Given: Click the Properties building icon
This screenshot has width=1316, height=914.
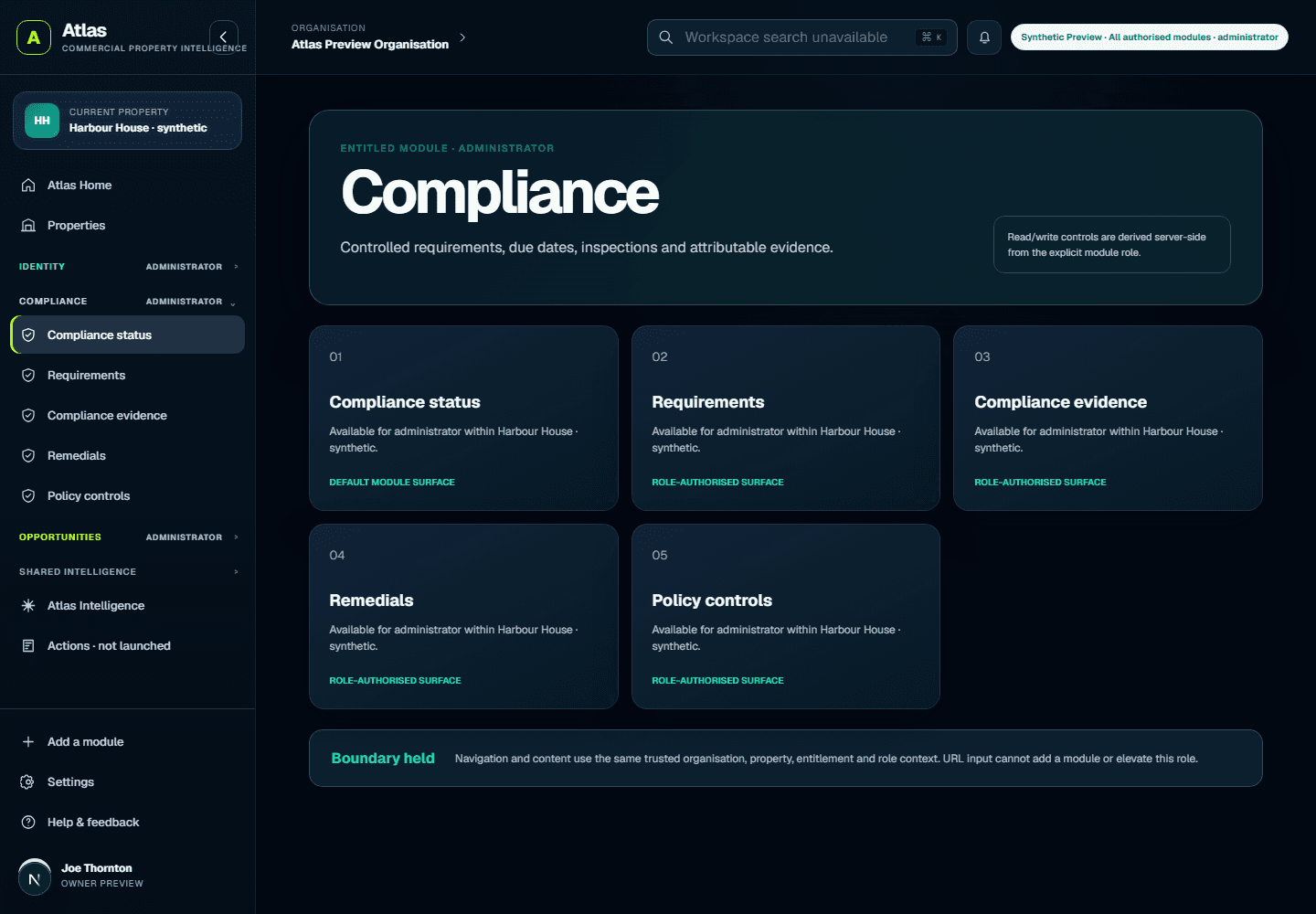Looking at the screenshot, I should pyautogui.click(x=28, y=225).
